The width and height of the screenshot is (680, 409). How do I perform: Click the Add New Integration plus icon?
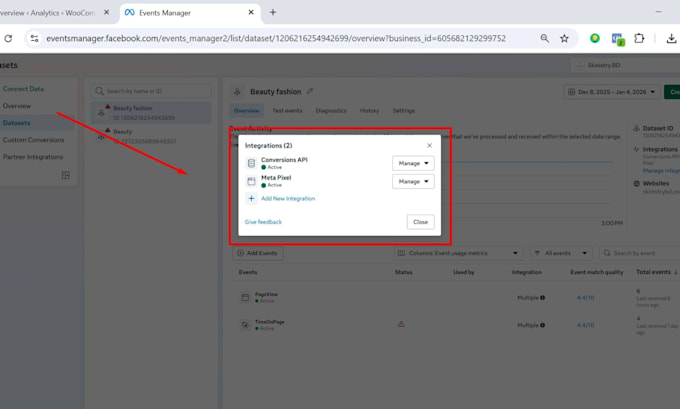pyautogui.click(x=251, y=198)
